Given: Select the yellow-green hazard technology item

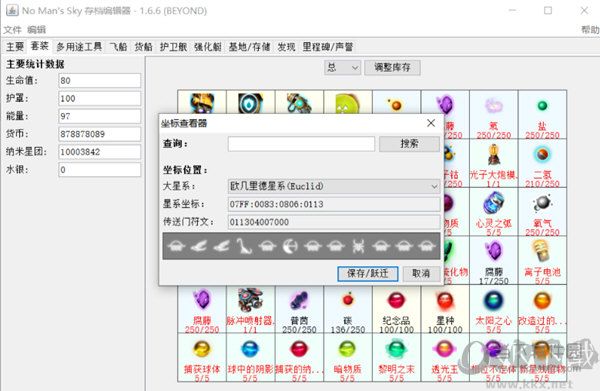Looking at the screenshot, I should pyautogui.click(x=347, y=103).
